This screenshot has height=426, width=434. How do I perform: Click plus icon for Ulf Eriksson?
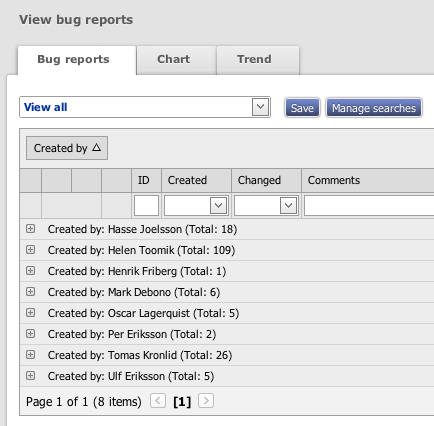pyautogui.click(x=30, y=376)
